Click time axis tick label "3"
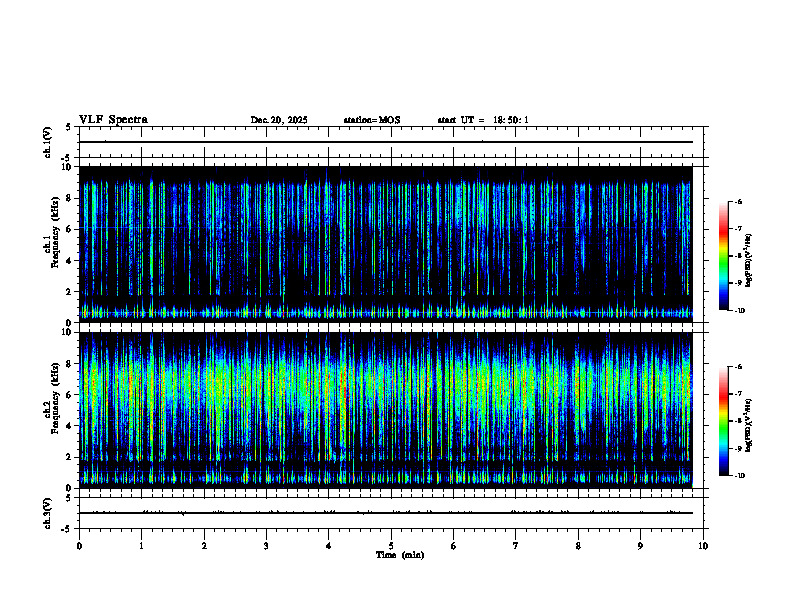This screenshot has width=792, height=612. [266, 546]
